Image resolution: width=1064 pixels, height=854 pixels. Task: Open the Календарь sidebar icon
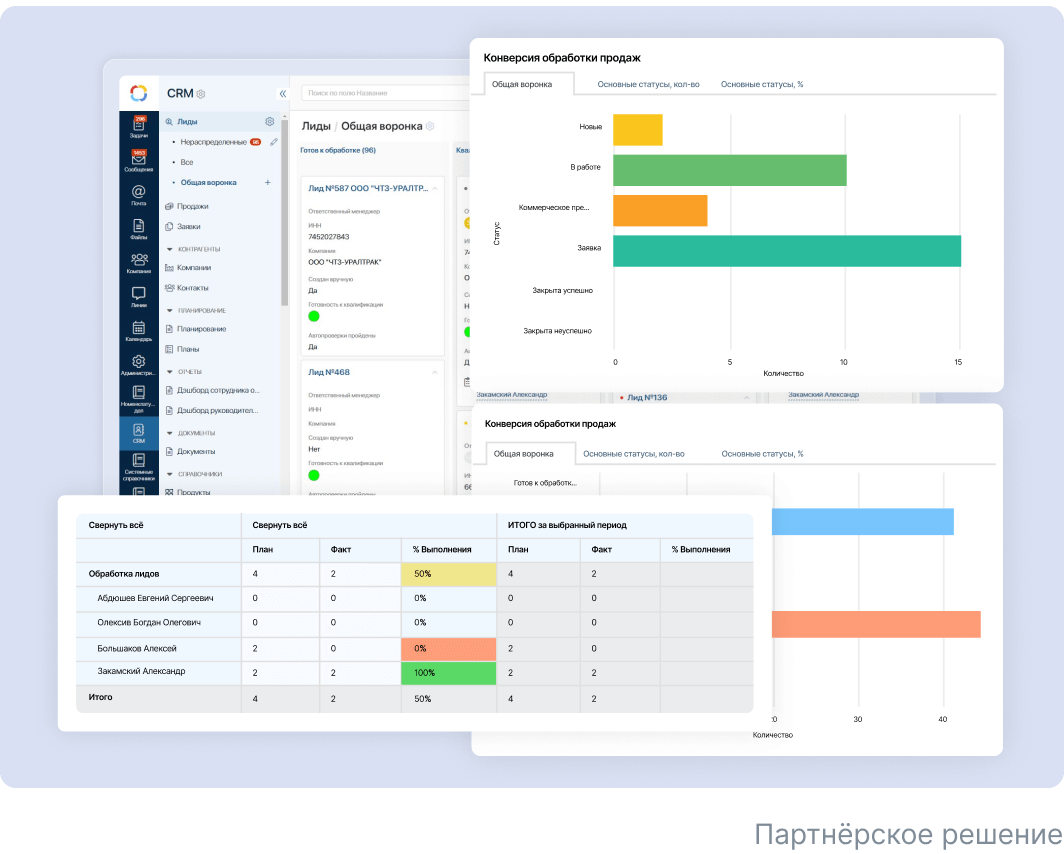138,329
